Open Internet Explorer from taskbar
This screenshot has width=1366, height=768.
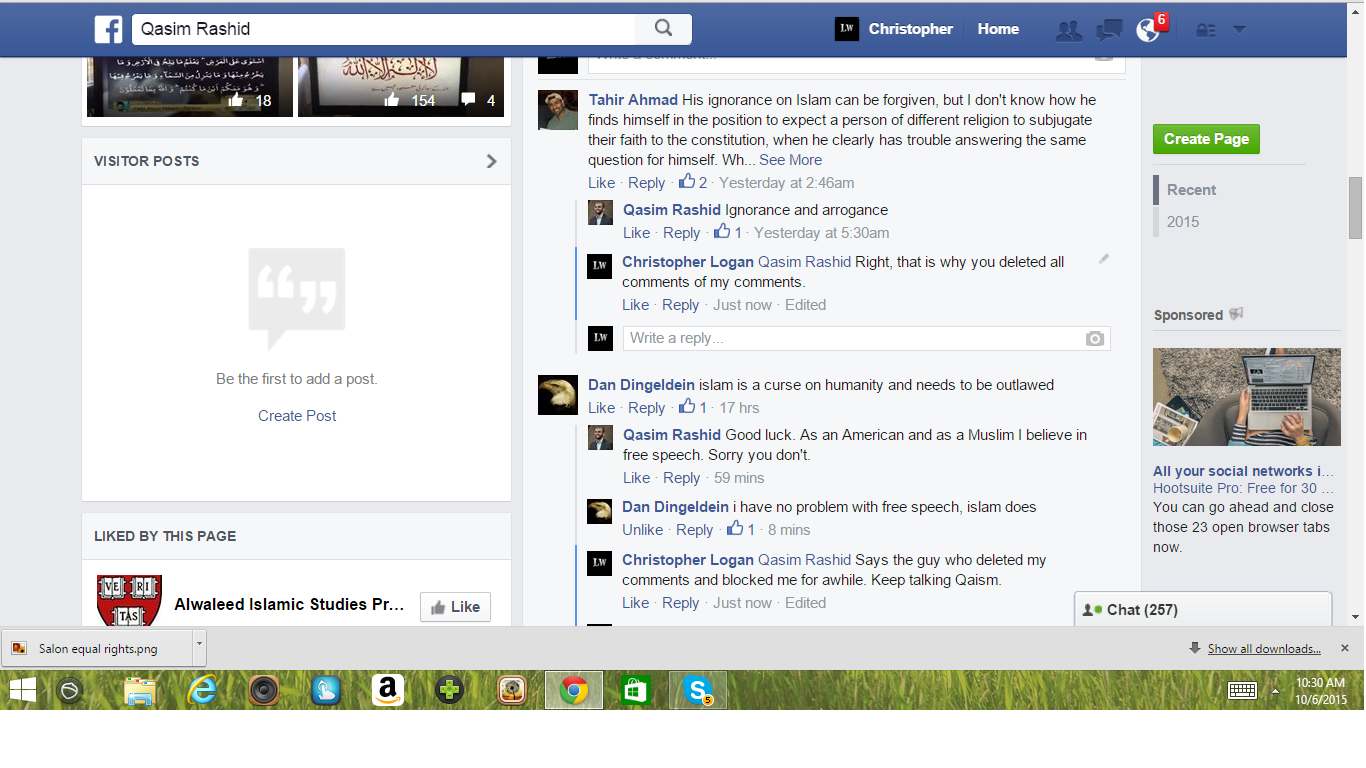202,690
